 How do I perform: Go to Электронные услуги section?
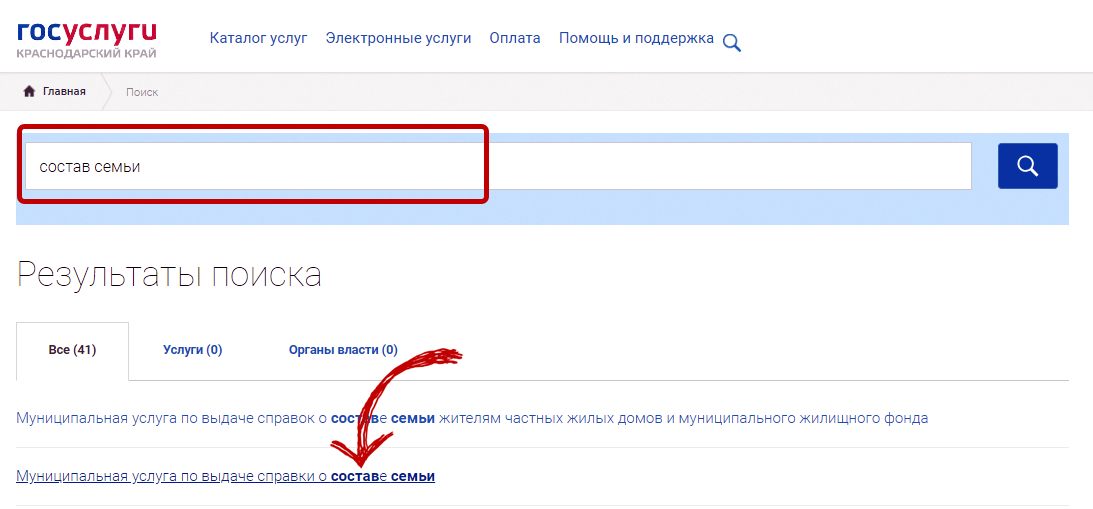coord(398,38)
